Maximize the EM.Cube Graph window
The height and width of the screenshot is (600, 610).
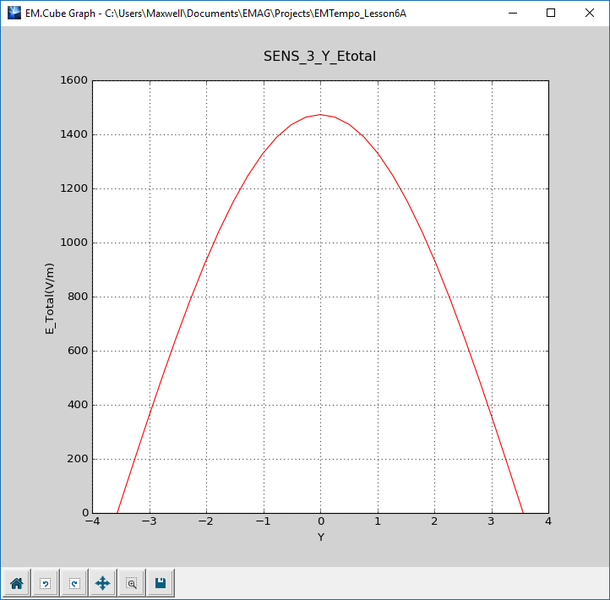tap(551, 13)
